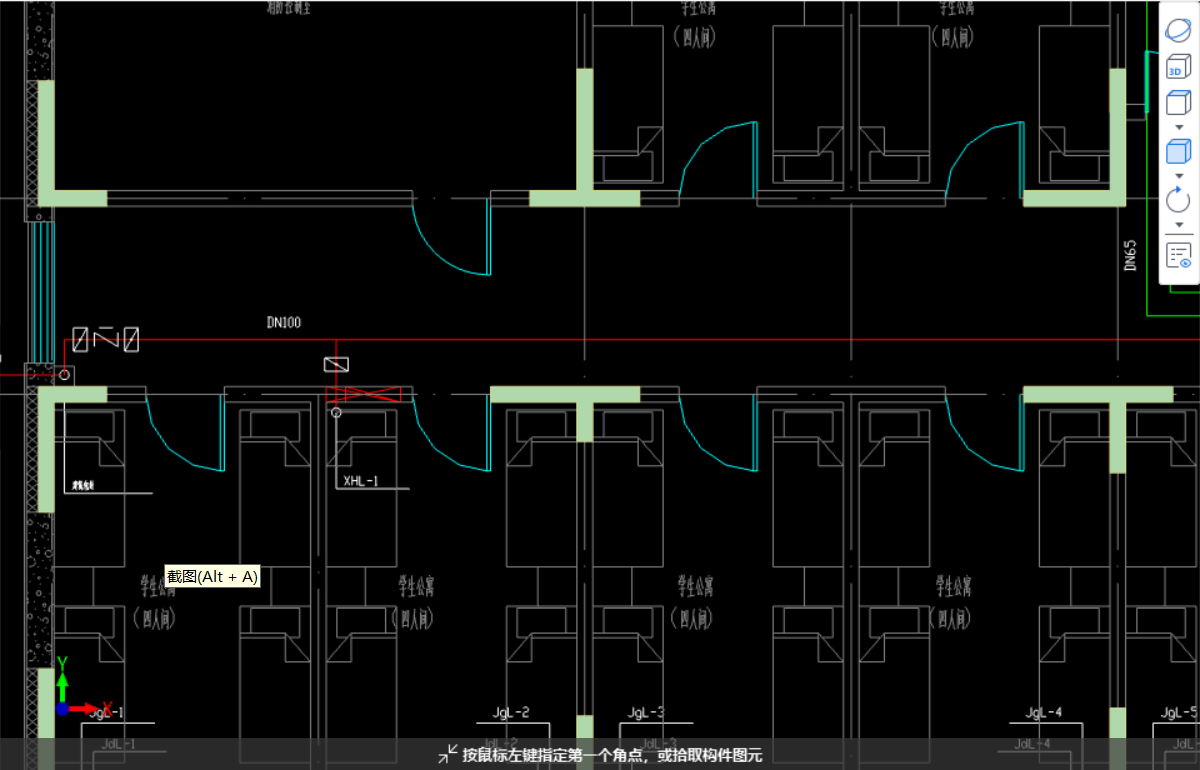Click the collapse arrows icon in prompt bar
The height and width of the screenshot is (770, 1200).
(448, 754)
